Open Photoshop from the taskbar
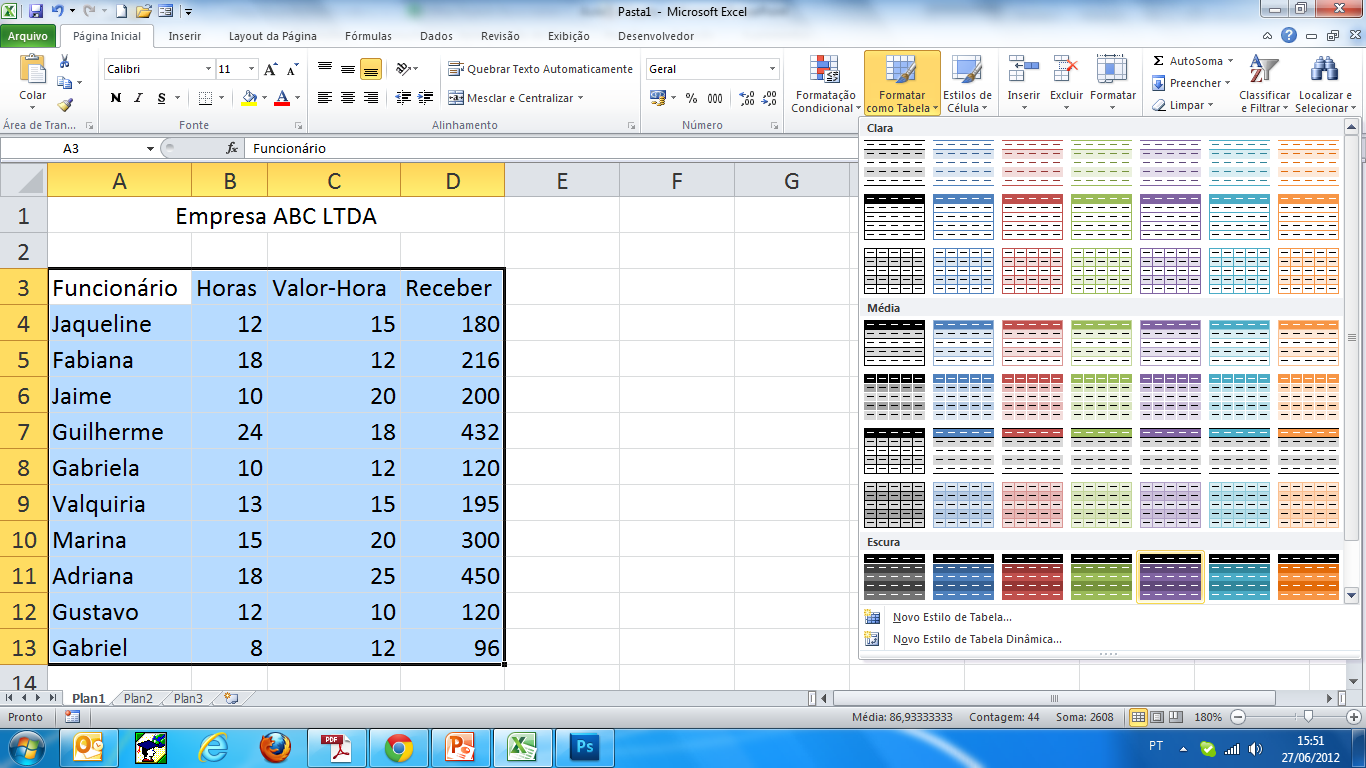 pyautogui.click(x=583, y=747)
